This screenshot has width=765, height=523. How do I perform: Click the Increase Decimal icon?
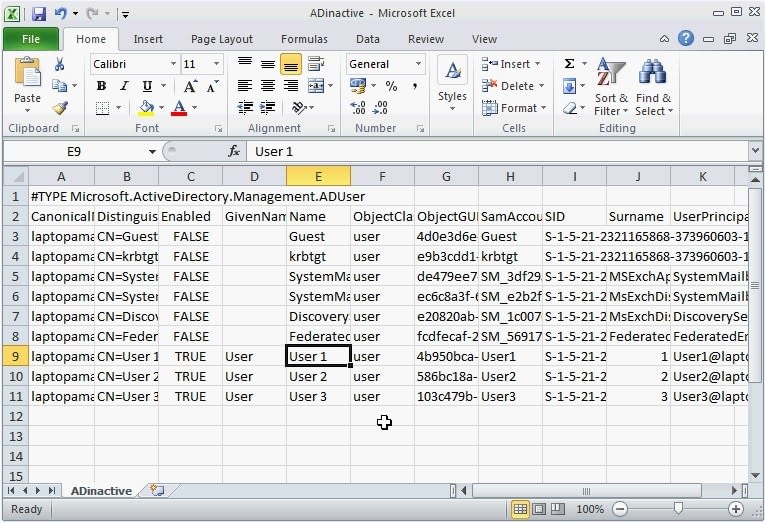point(358,108)
